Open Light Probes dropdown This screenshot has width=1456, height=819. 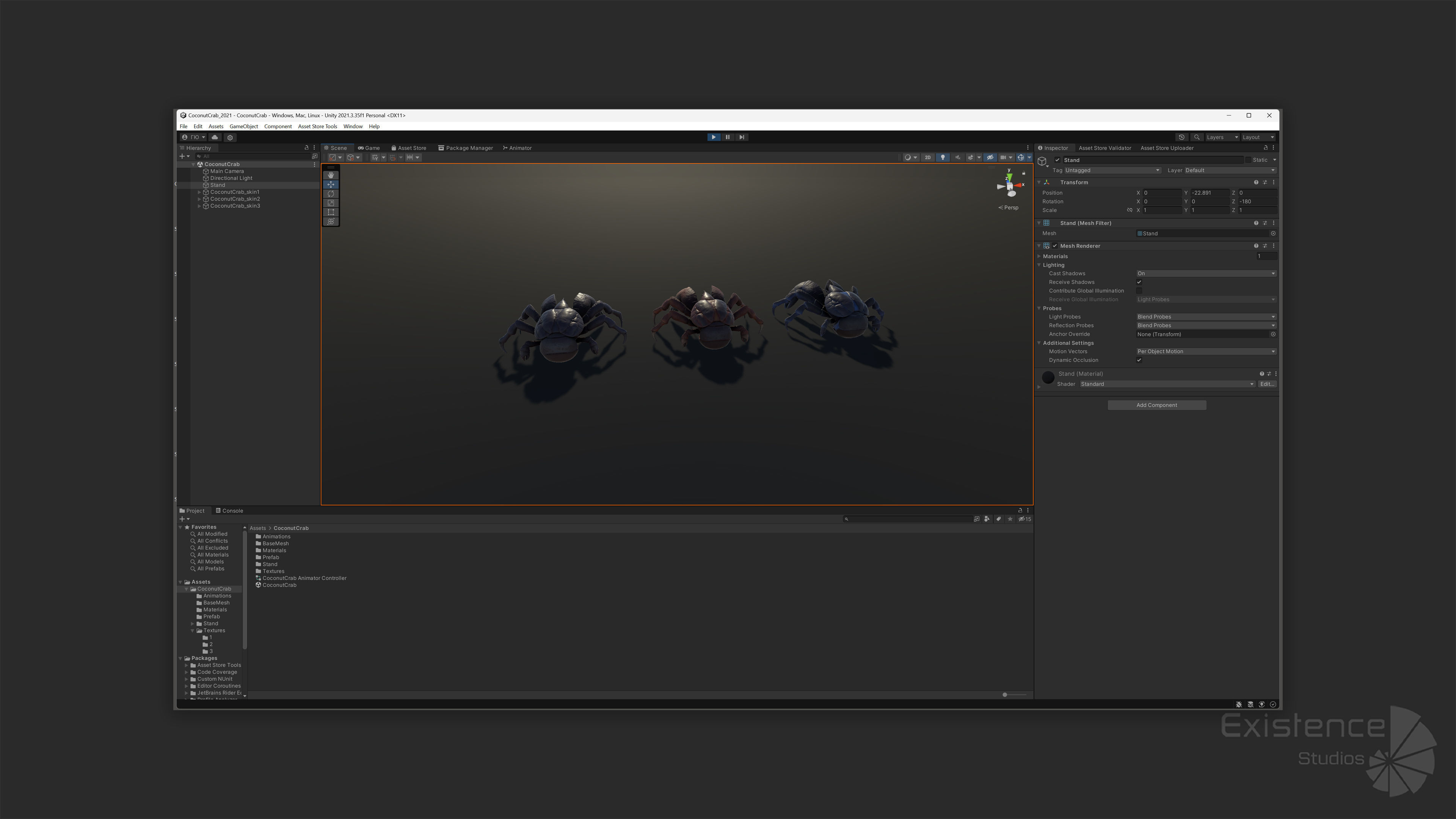click(1206, 317)
